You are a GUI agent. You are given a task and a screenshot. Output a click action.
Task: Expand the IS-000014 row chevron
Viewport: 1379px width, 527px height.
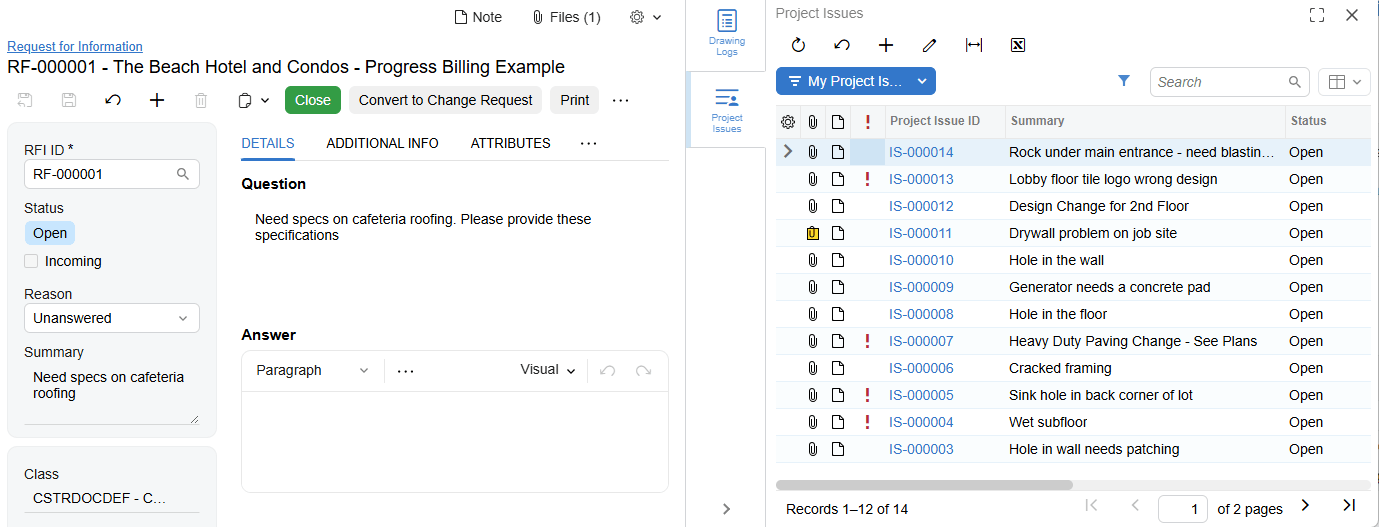click(788, 152)
